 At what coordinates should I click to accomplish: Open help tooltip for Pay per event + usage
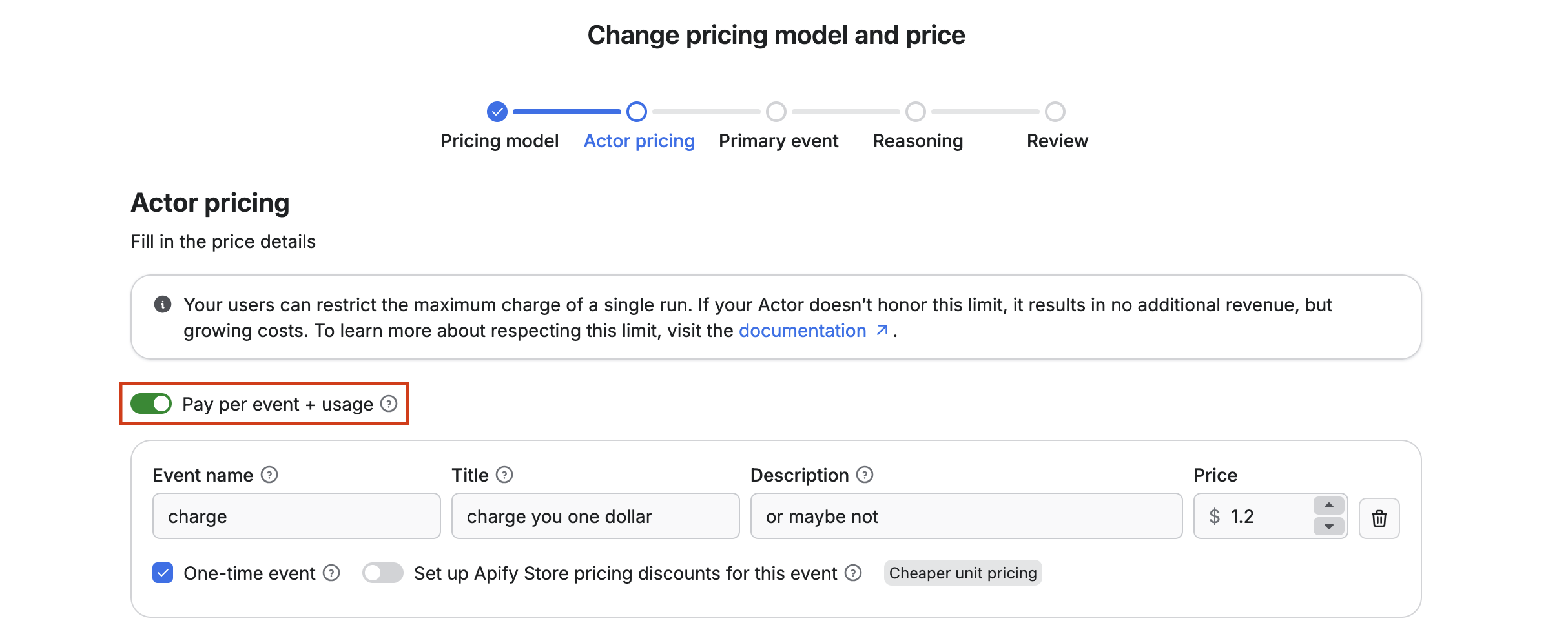[x=389, y=404]
